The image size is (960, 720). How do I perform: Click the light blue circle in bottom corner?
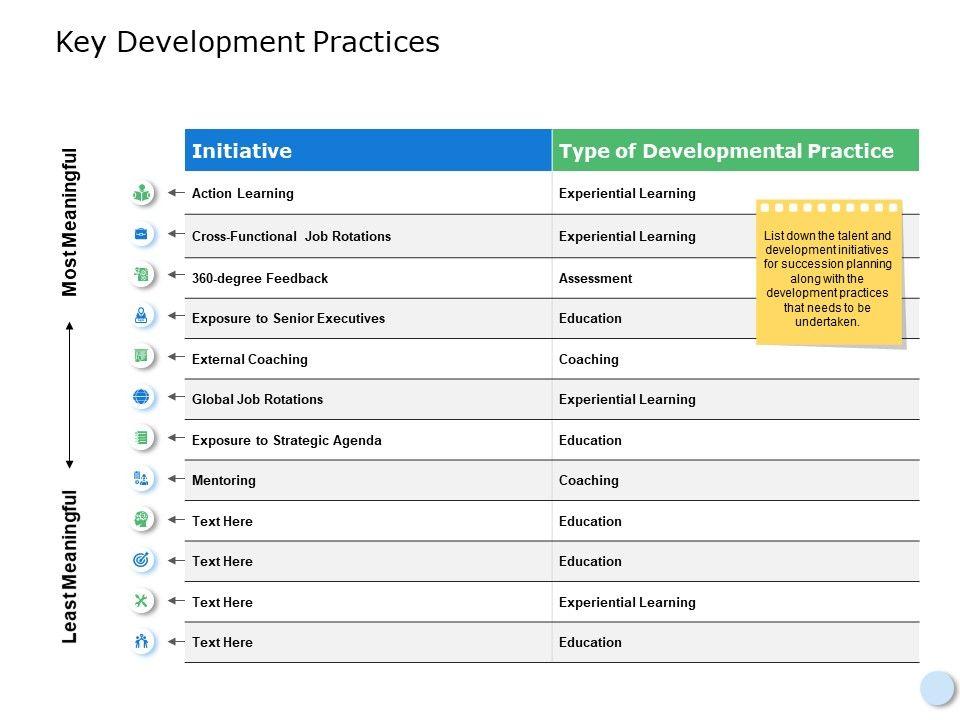(937, 688)
